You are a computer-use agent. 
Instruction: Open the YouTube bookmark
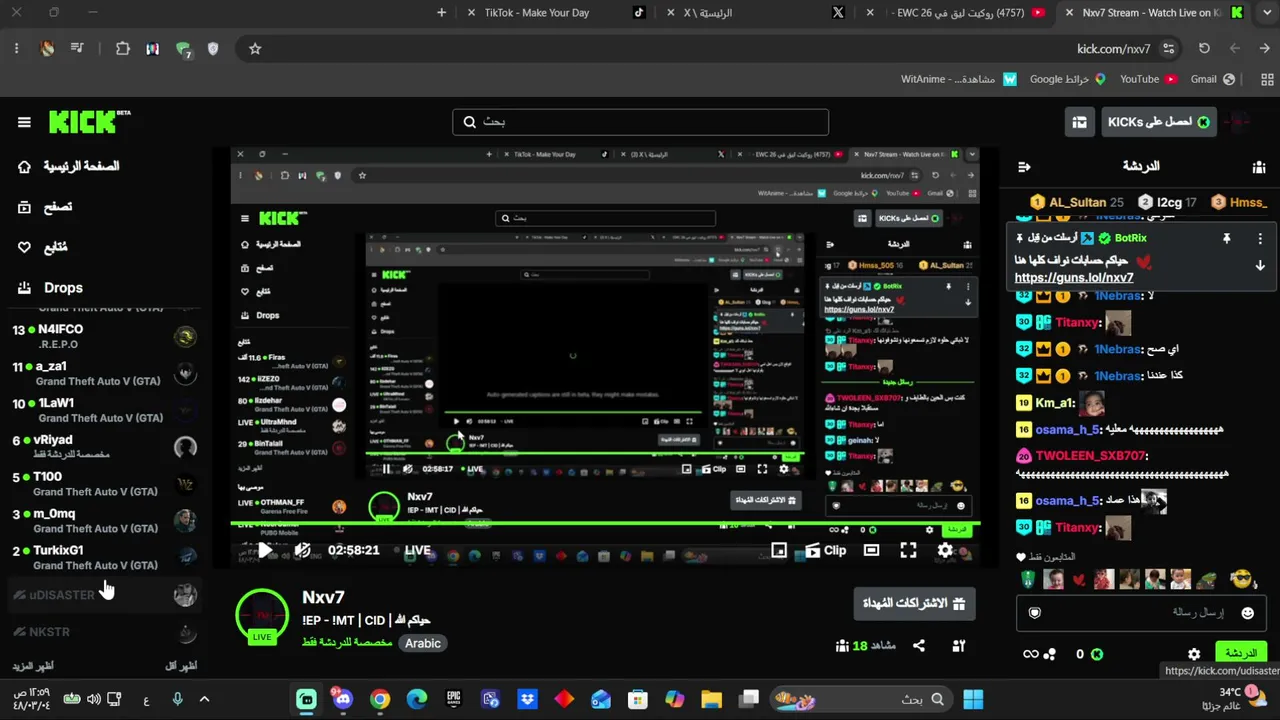1148,79
